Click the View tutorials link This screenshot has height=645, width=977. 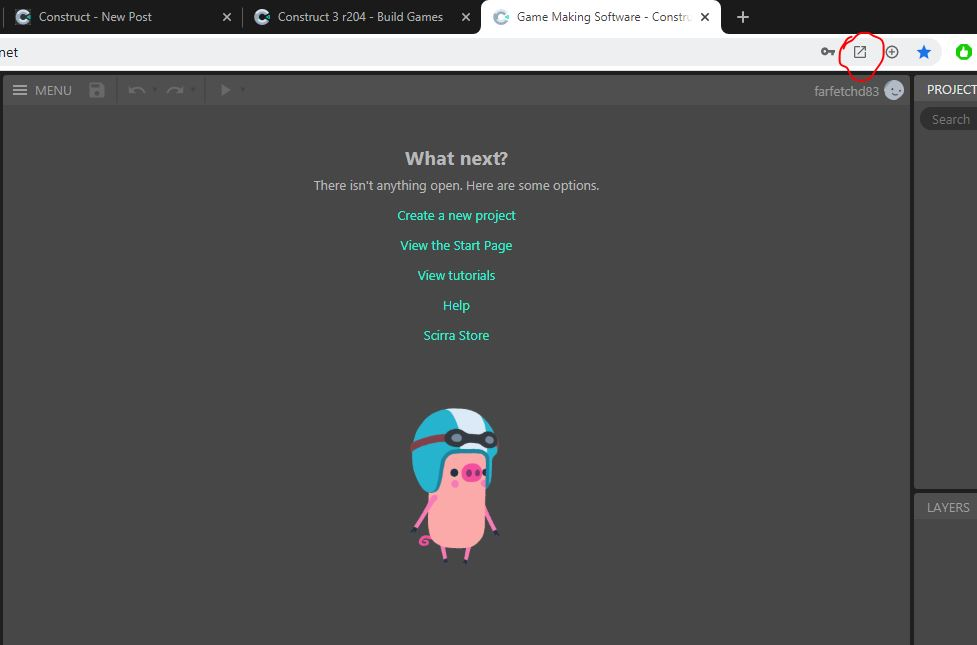pos(456,275)
